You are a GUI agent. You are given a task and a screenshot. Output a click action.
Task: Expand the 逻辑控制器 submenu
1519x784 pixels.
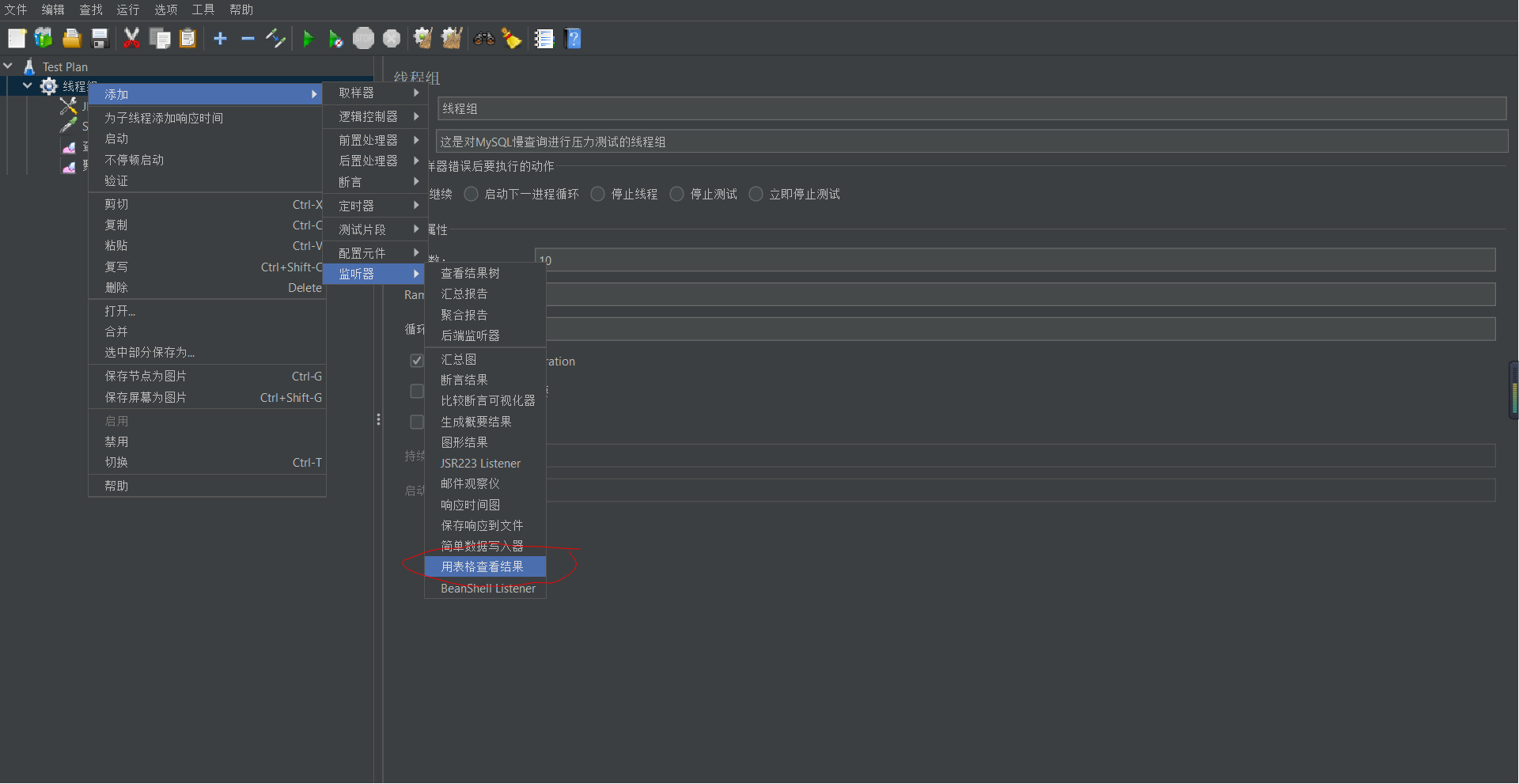point(375,116)
